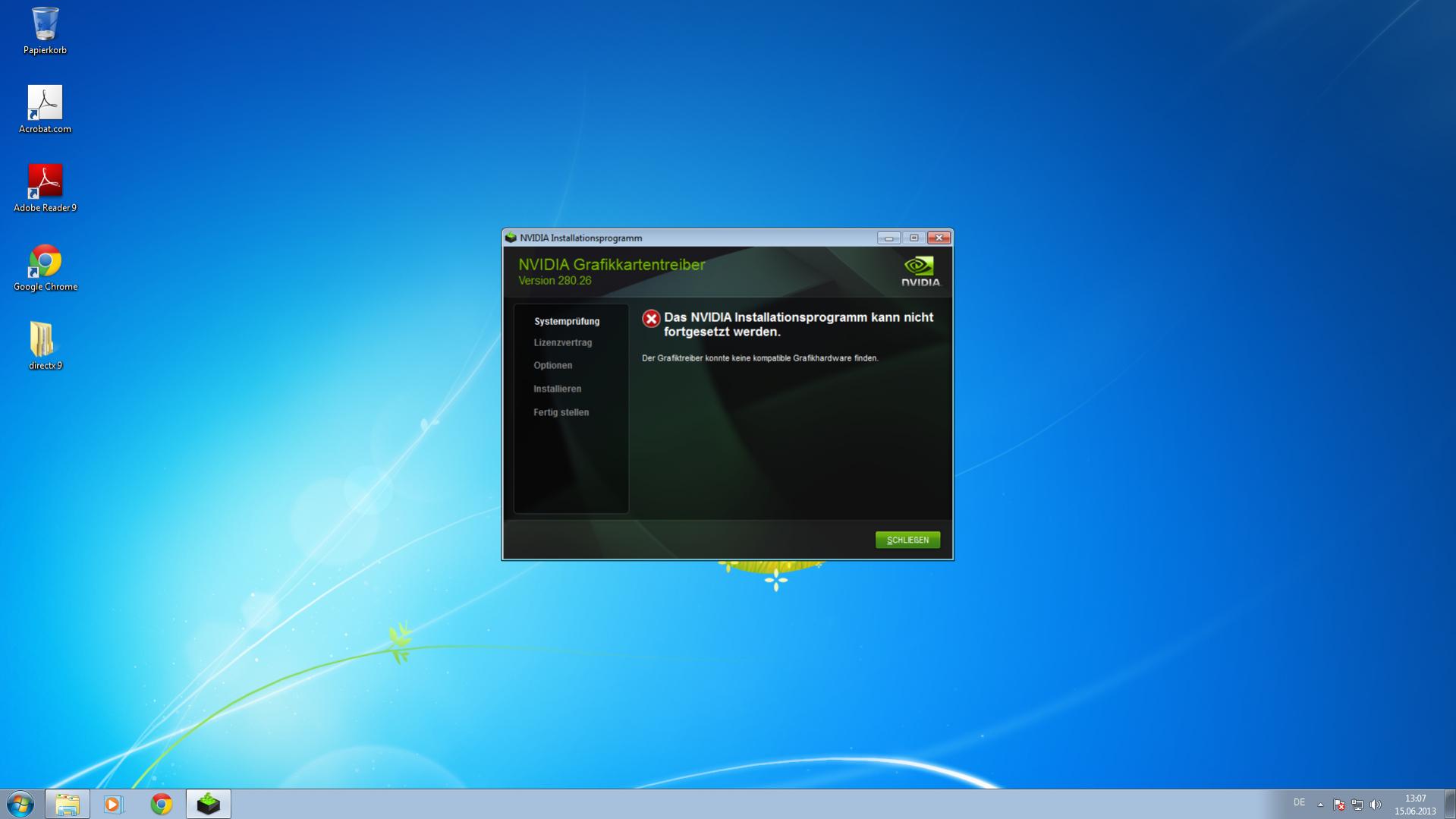Click the NVIDIA logo in installer header
This screenshot has width=1456, height=819.
coord(920,271)
